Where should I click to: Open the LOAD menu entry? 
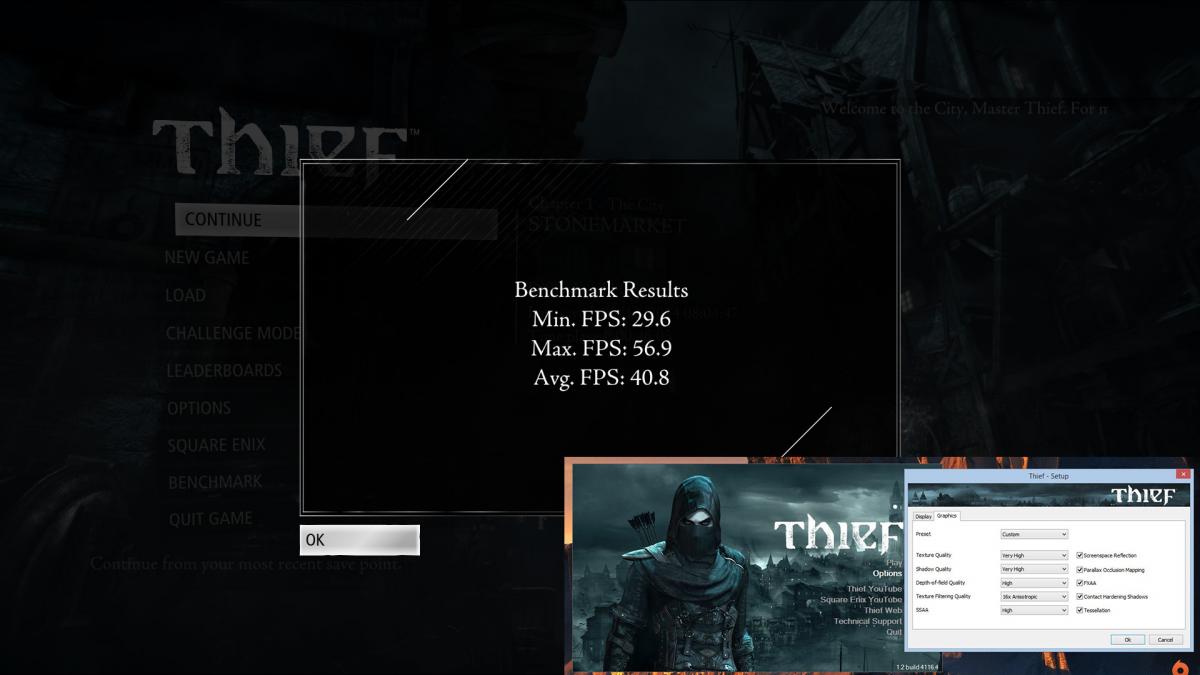(x=186, y=296)
